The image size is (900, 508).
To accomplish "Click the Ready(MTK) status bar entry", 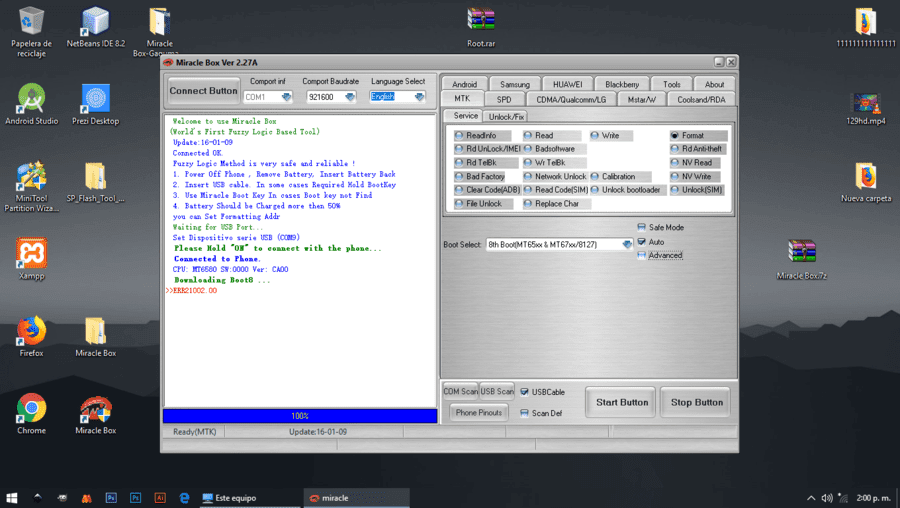I will (x=195, y=432).
